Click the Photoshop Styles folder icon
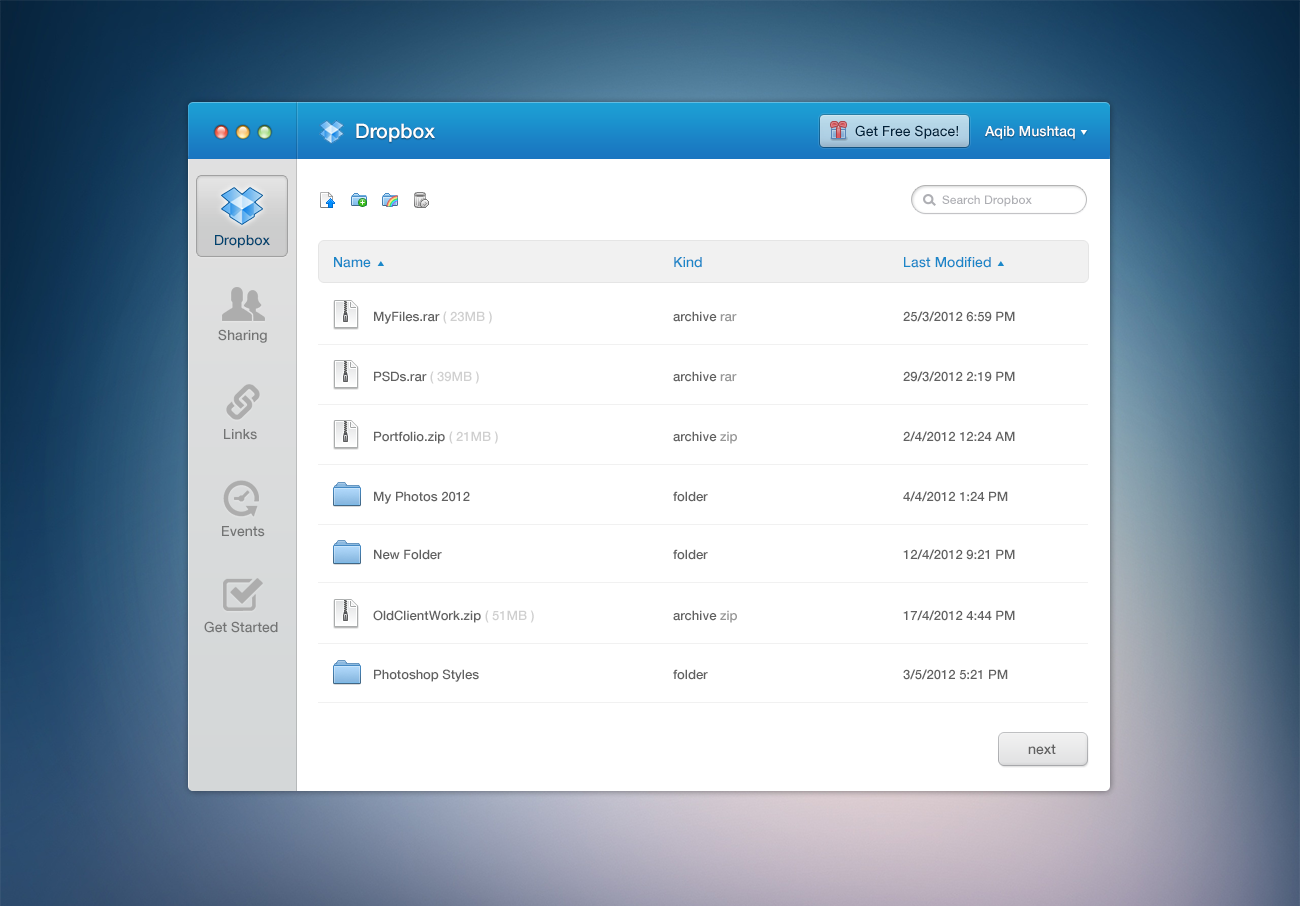Image resolution: width=1300 pixels, height=906 pixels. tap(347, 673)
